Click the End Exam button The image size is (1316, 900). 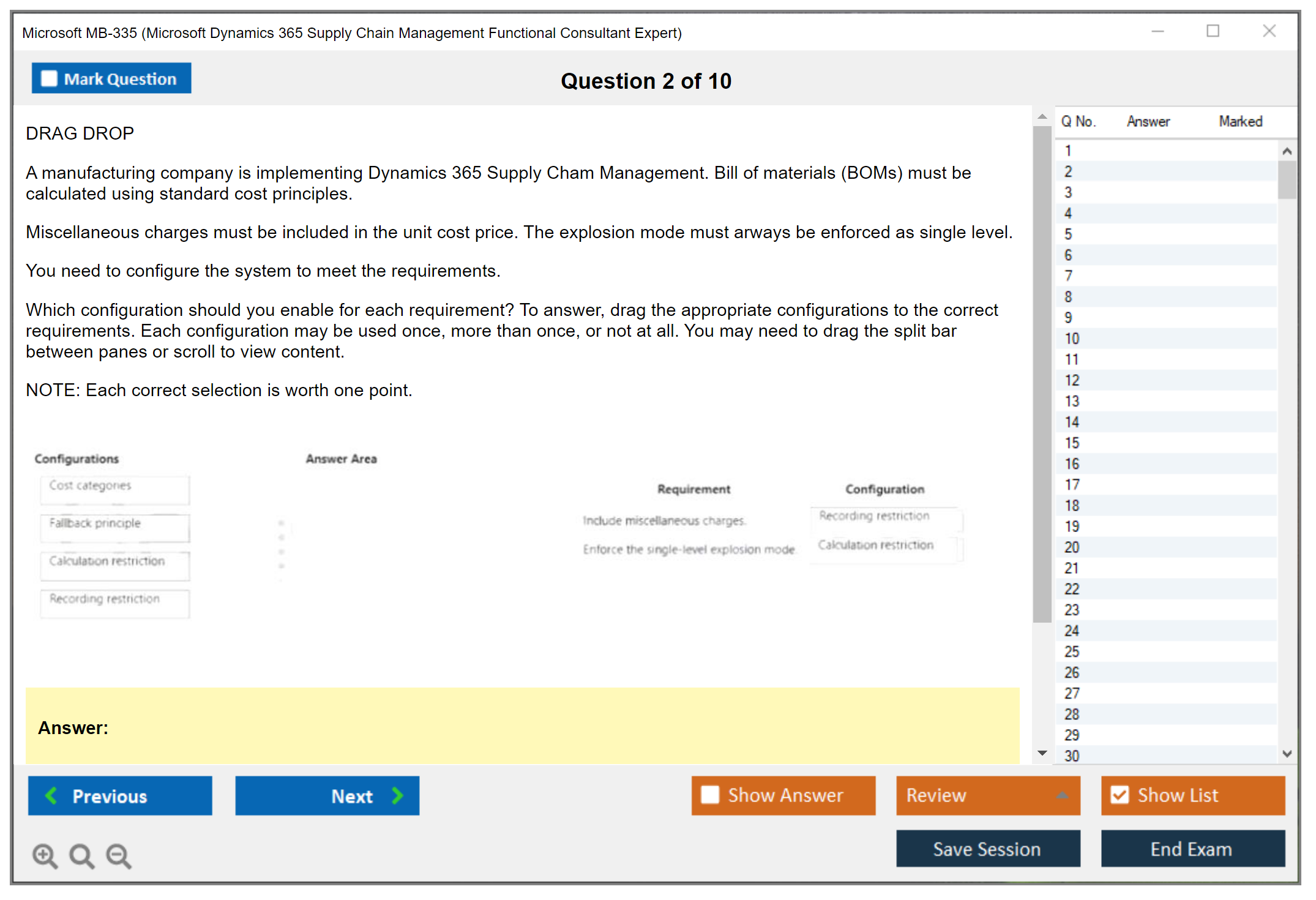click(1192, 849)
